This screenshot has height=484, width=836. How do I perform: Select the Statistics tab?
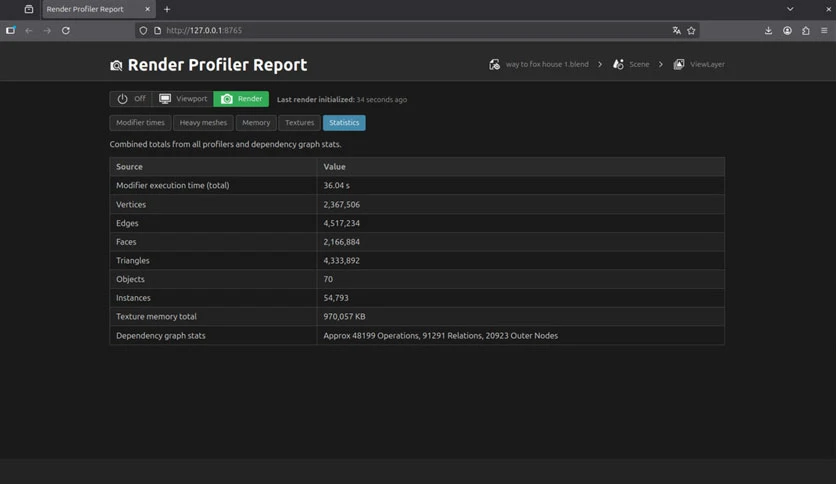(344, 123)
